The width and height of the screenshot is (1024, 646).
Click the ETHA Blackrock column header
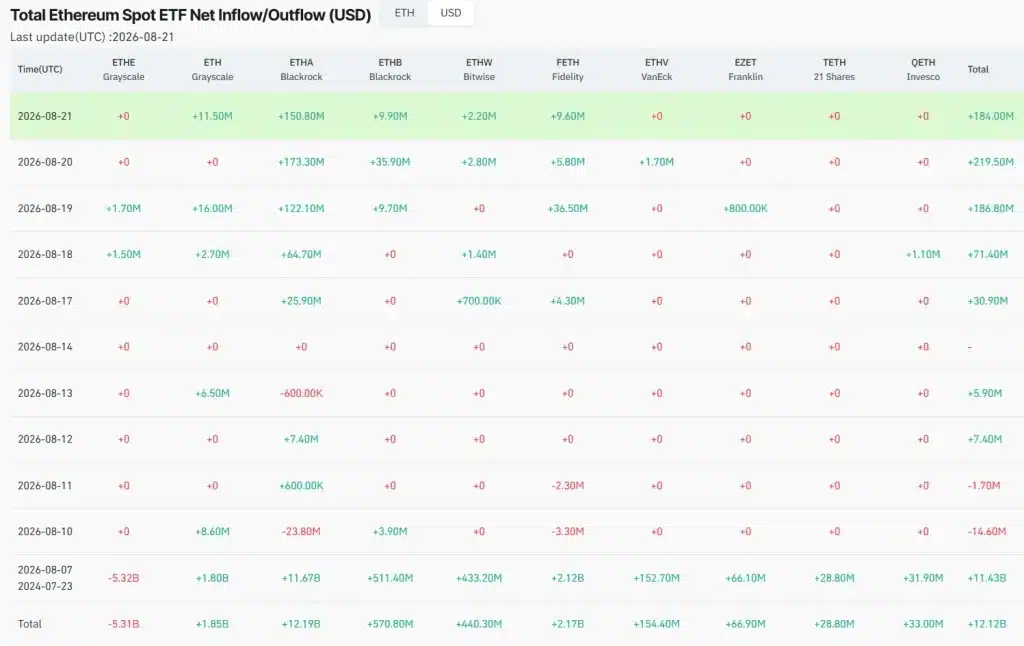[301, 69]
